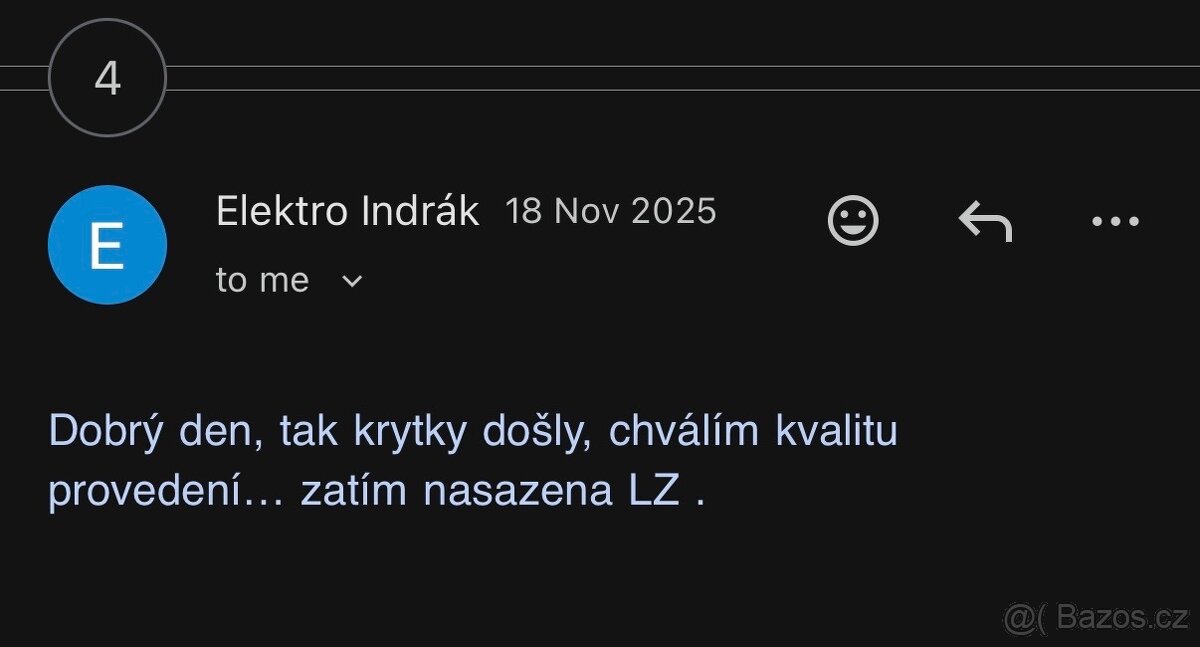Click the reply arrow icon
The width and height of the screenshot is (1200, 647).
pyautogui.click(x=985, y=220)
